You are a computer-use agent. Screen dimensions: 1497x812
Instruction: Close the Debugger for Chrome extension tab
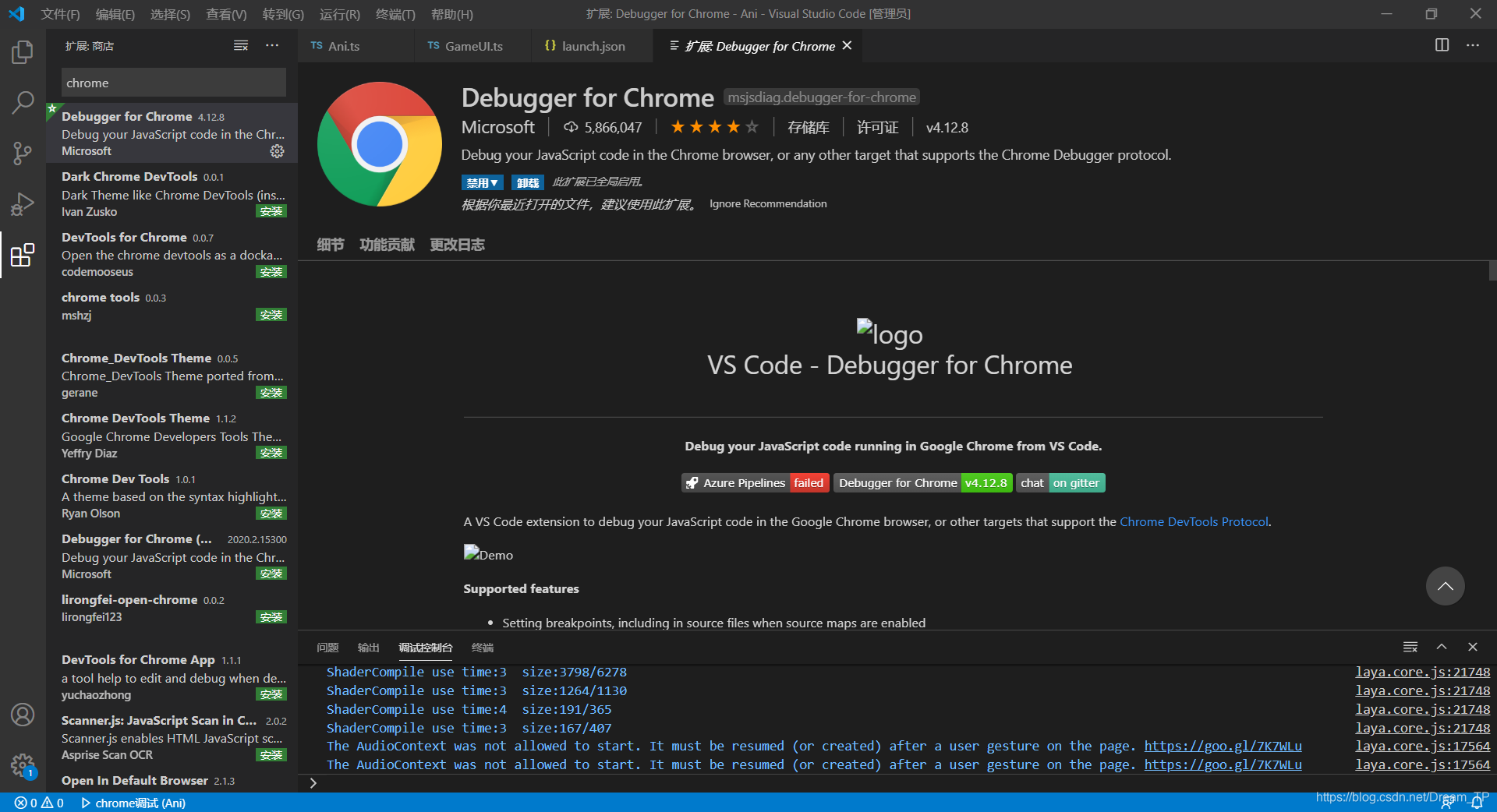tap(848, 46)
